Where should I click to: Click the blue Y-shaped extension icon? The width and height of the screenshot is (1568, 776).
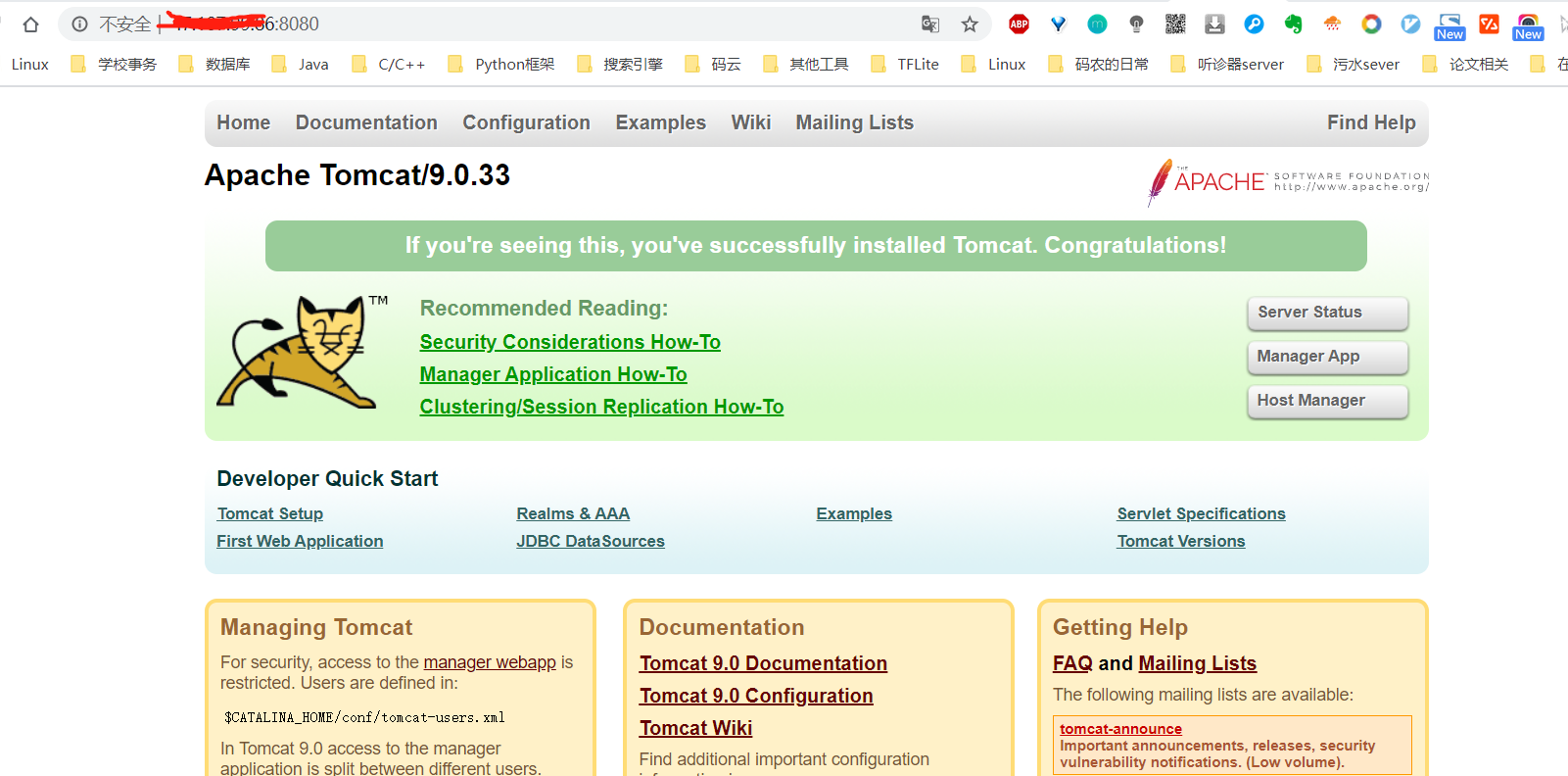coord(1058,24)
